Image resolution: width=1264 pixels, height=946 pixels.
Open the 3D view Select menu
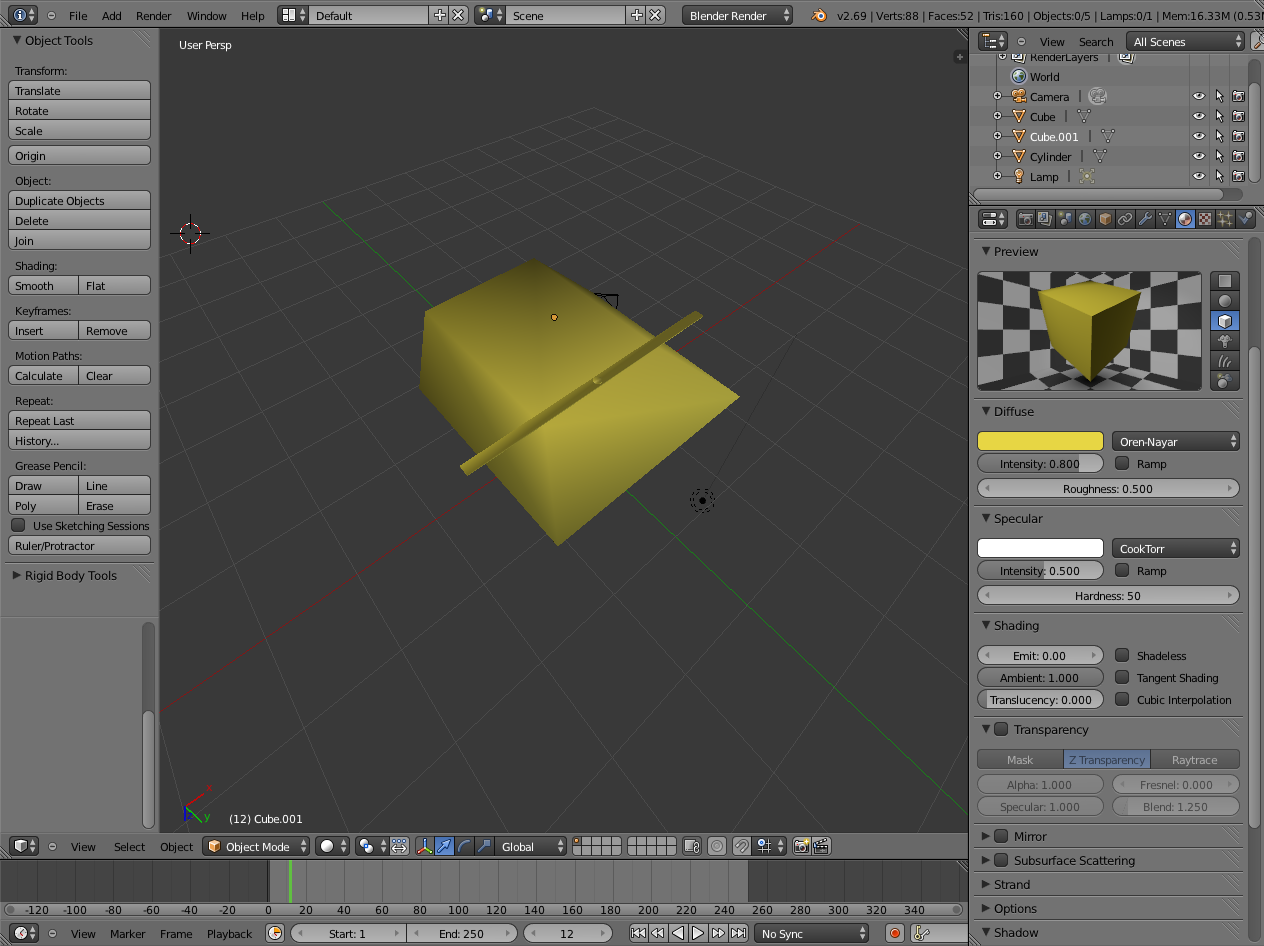pos(129,847)
